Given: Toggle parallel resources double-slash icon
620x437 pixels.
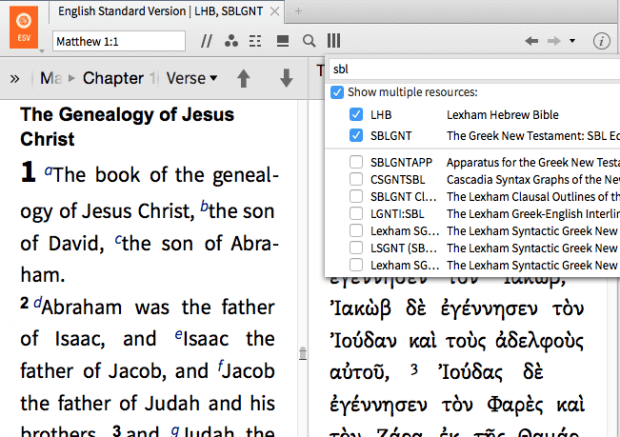Looking at the screenshot, I should [x=206, y=41].
